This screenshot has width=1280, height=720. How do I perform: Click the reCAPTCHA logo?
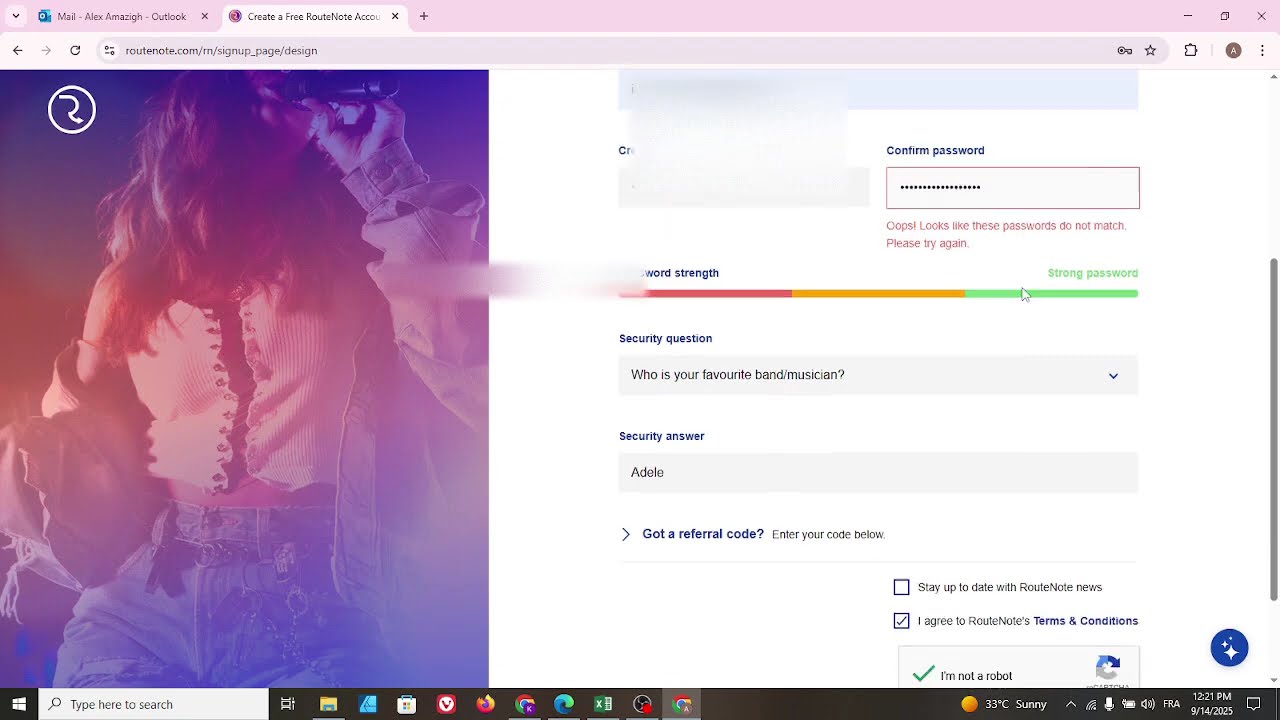pyautogui.click(x=1107, y=668)
